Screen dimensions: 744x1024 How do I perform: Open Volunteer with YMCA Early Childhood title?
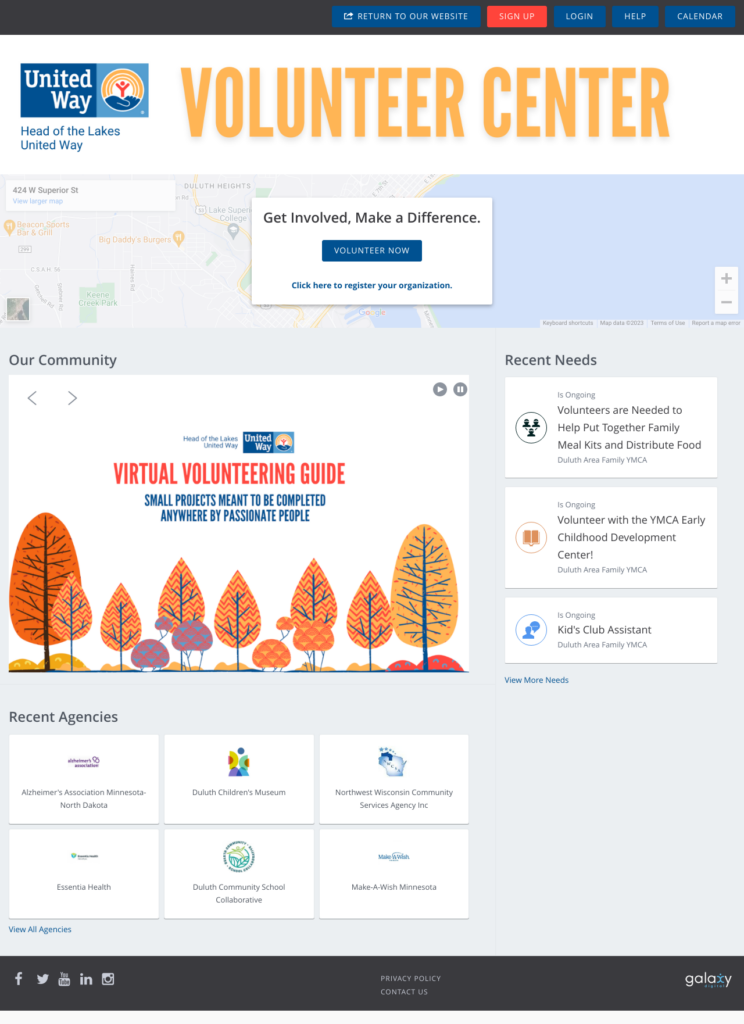631,537
